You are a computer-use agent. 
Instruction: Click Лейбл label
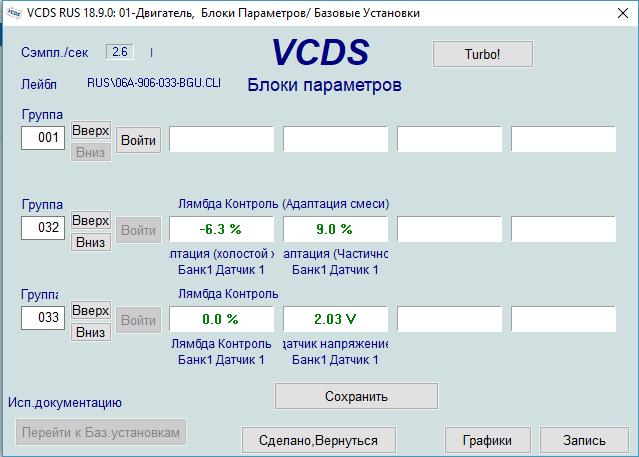click(x=39, y=84)
